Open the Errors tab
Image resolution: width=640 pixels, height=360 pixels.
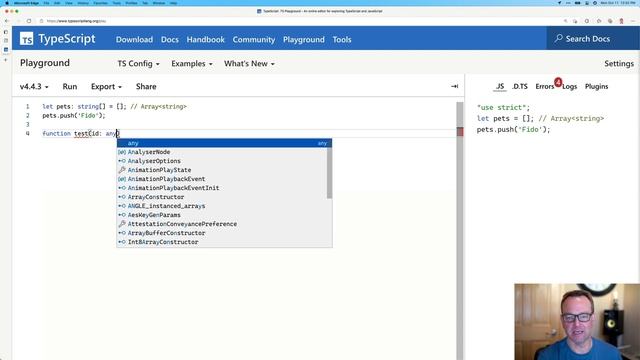[544, 86]
